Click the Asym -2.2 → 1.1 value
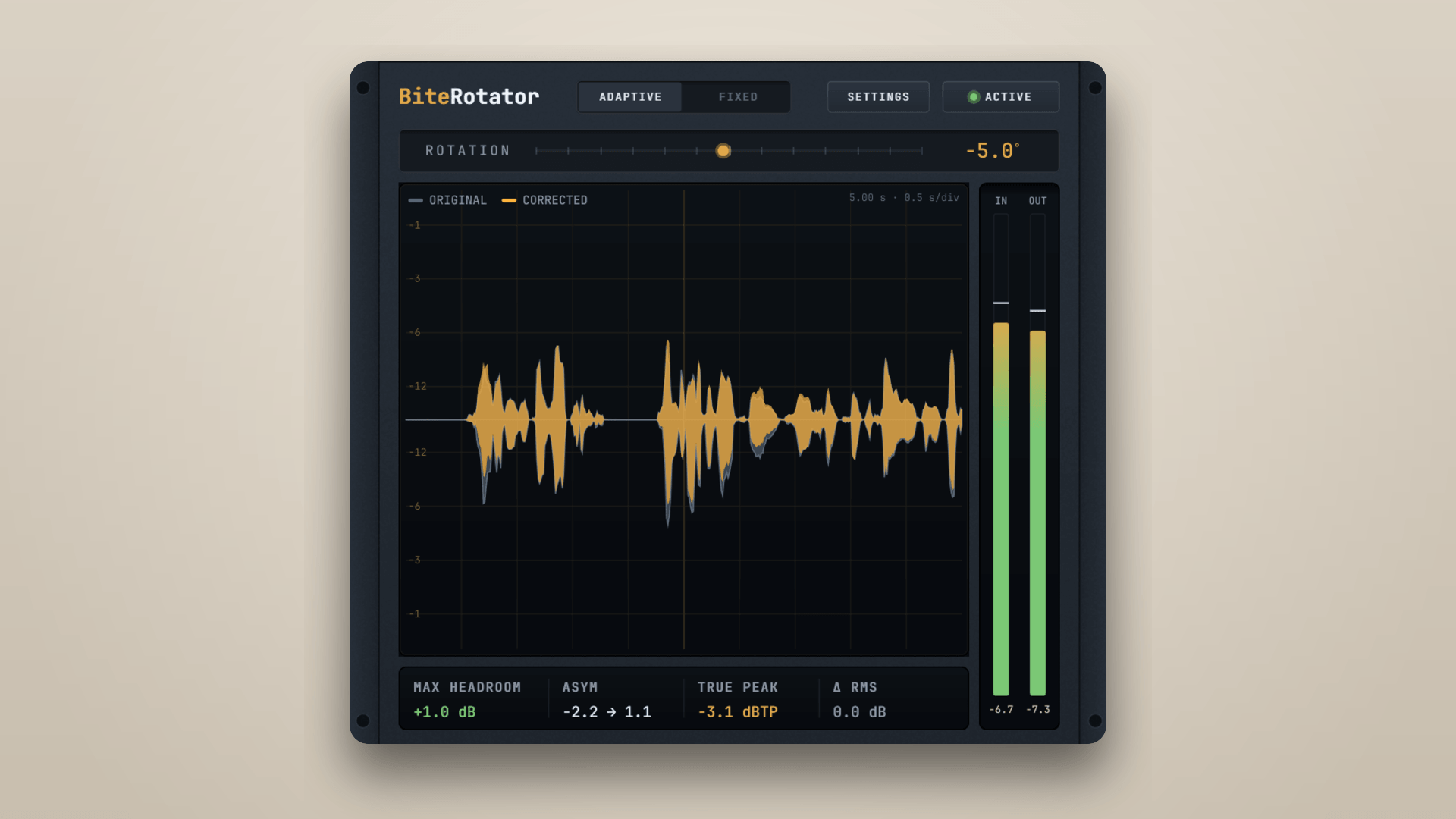This screenshot has height=819, width=1456. pos(607,712)
